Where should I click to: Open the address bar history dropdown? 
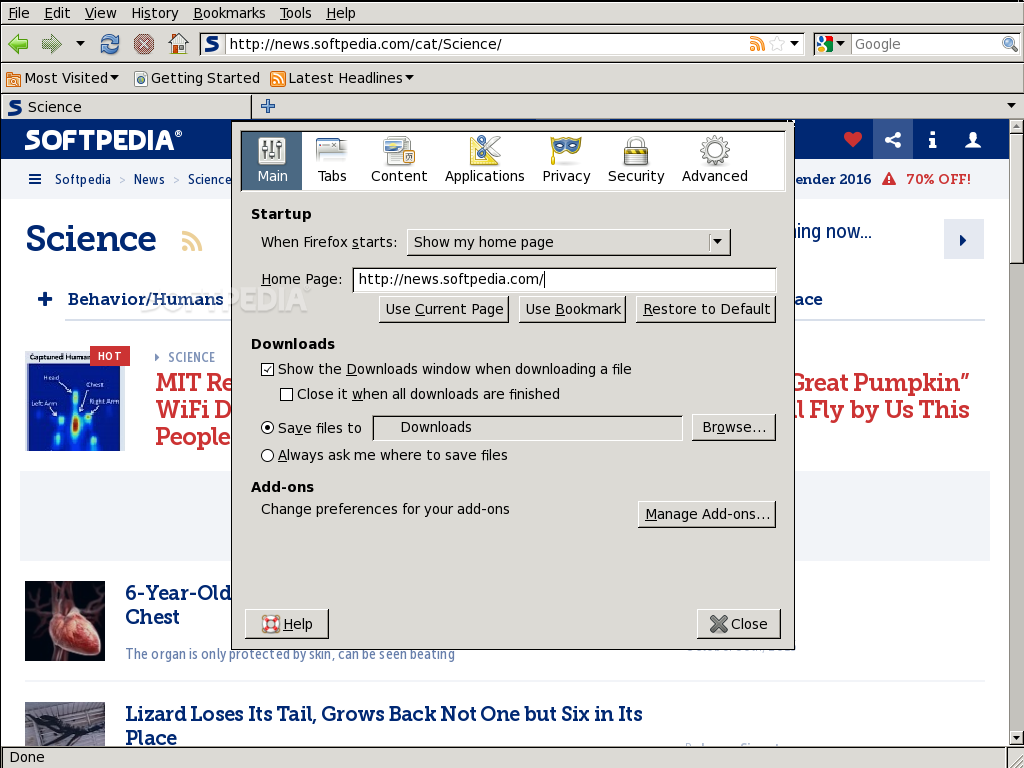coord(795,44)
